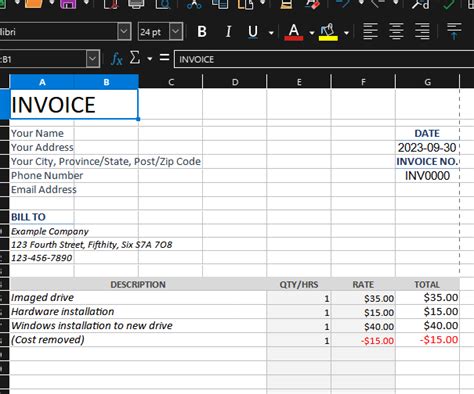Click the 24 pt font size field
Image resolution: width=474 pixels, height=394 pixels.
click(x=154, y=32)
